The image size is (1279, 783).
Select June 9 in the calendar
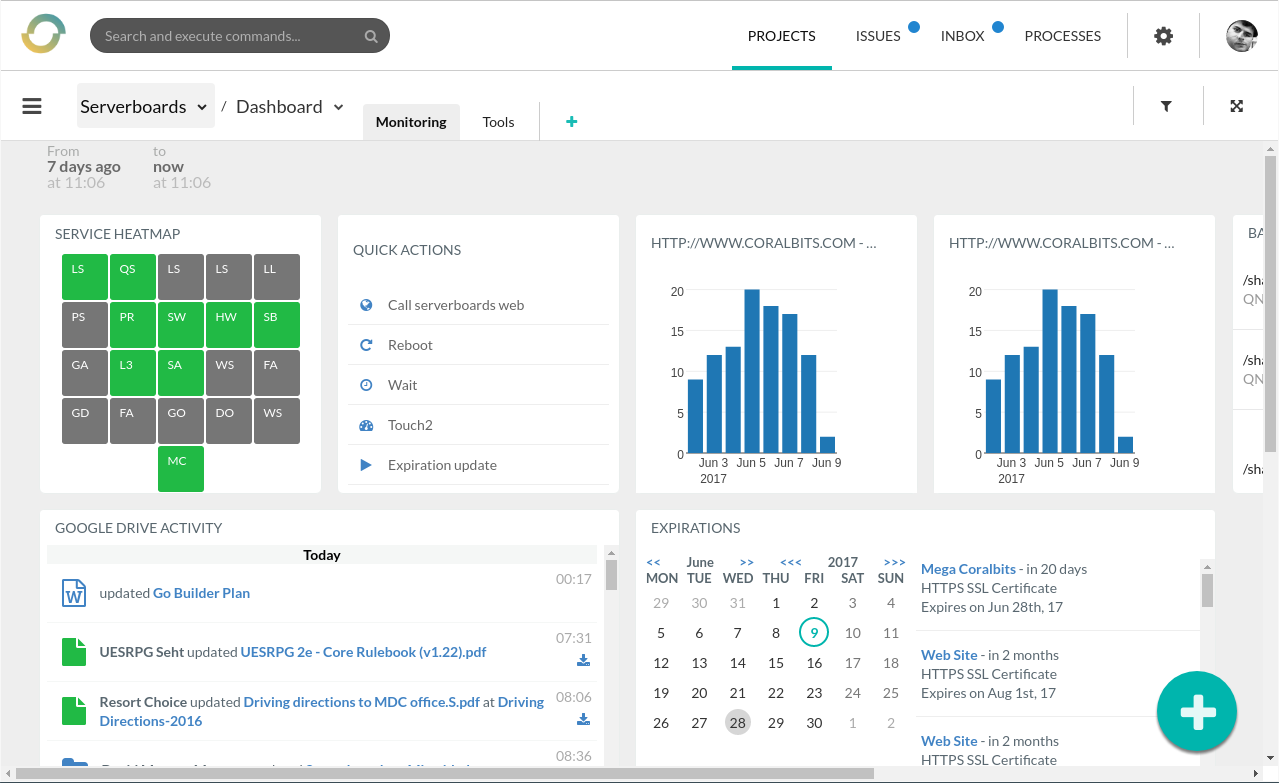[814, 633]
